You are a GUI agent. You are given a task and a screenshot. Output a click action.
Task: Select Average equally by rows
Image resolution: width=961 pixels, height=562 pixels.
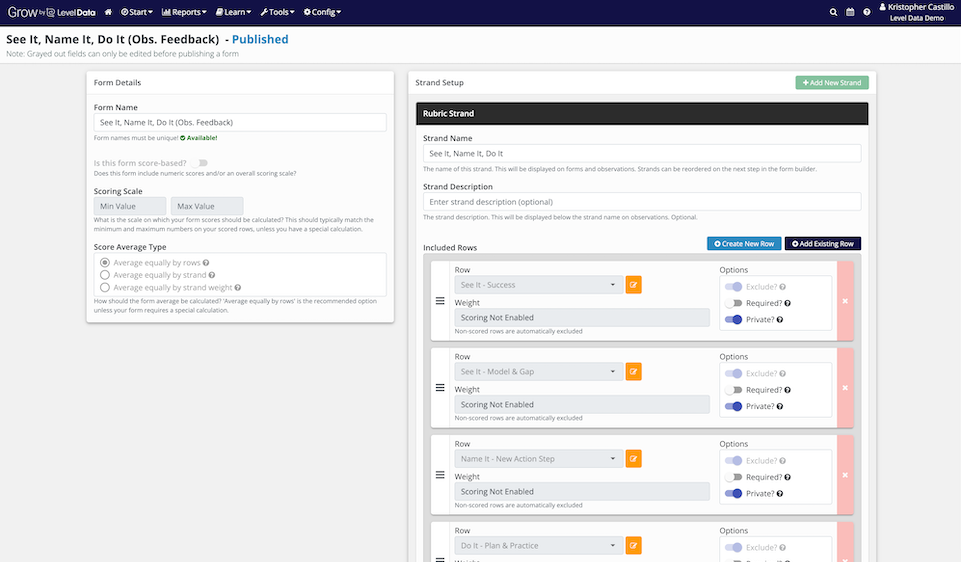105,263
